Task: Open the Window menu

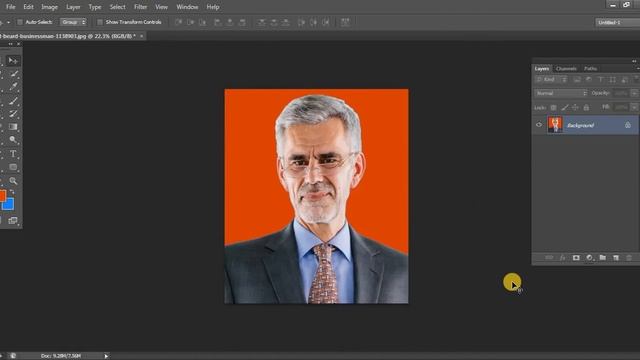Action: (x=187, y=7)
